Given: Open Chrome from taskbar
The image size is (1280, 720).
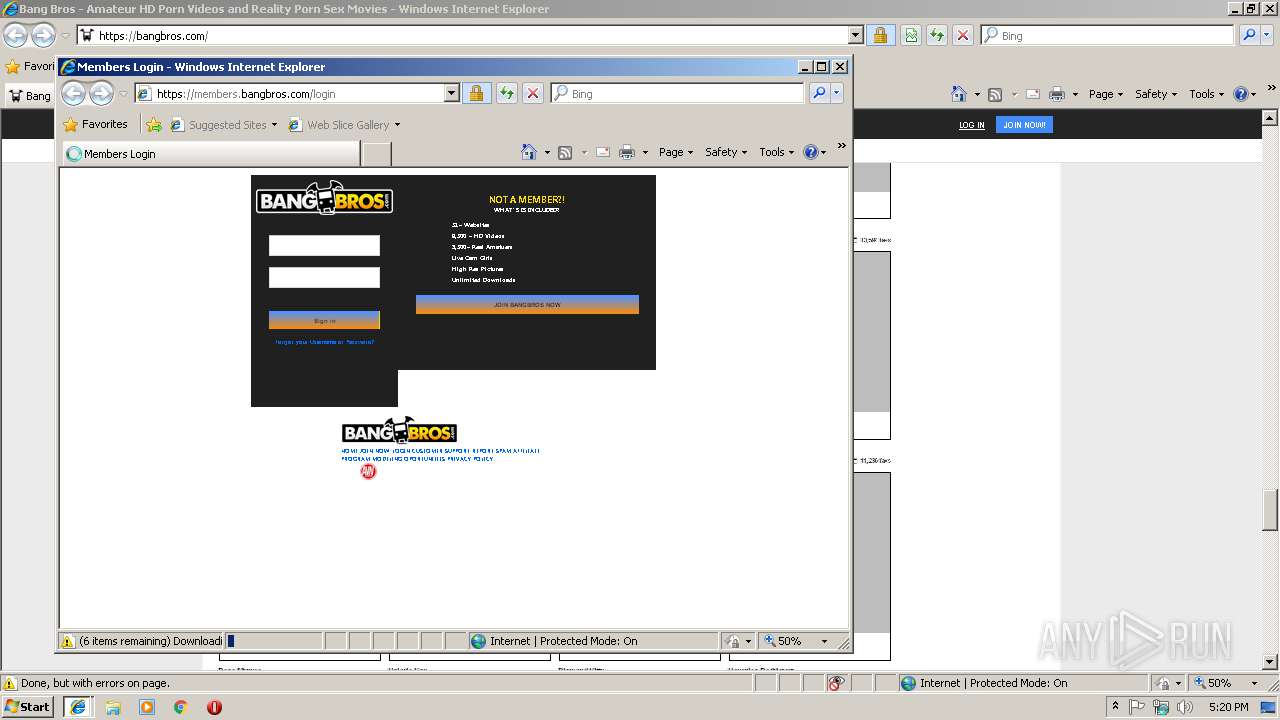Looking at the screenshot, I should (x=181, y=707).
